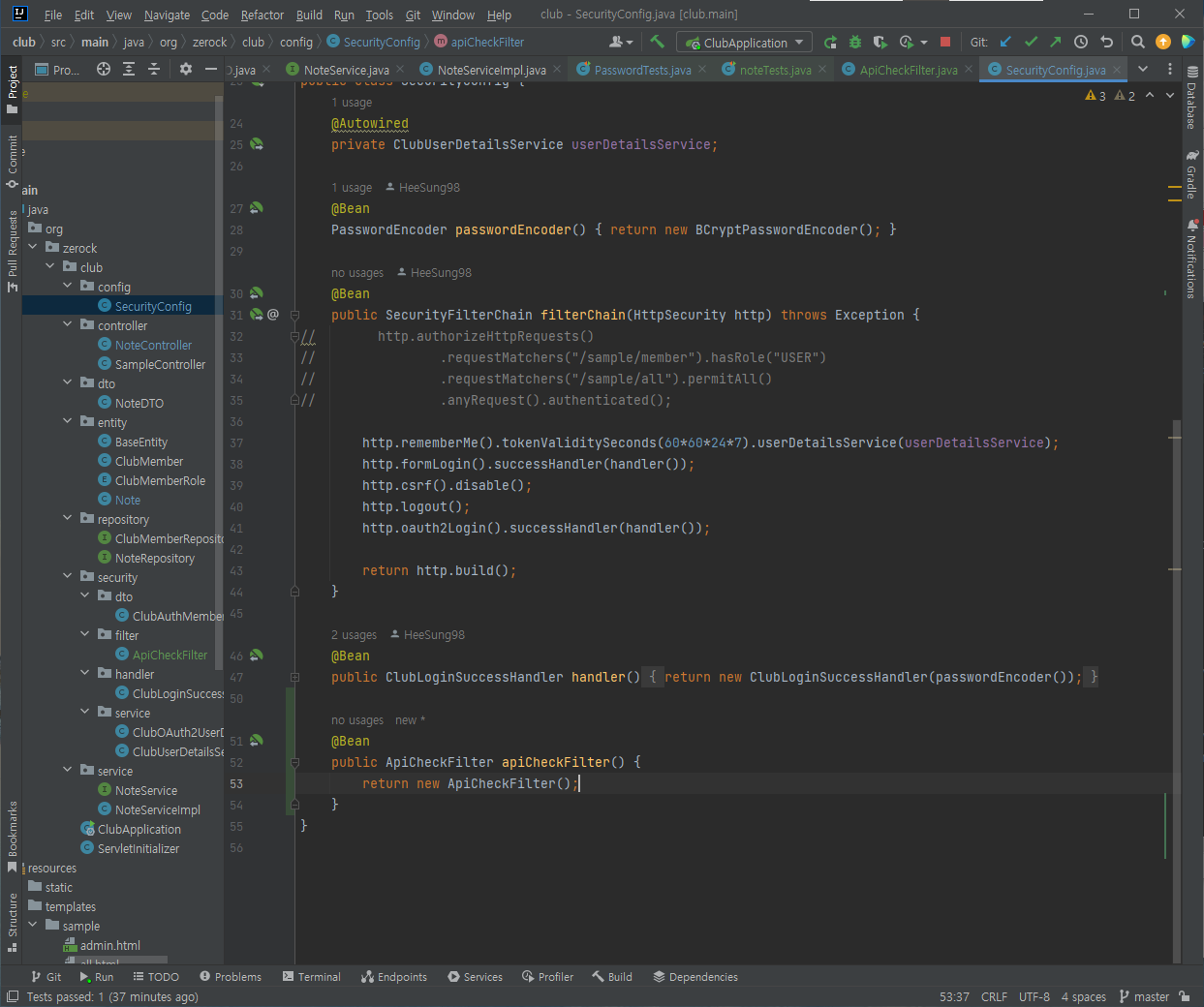Viewport: 1204px width, 1007px height.
Task: Click the Build Project hammer icon
Action: 657,42
